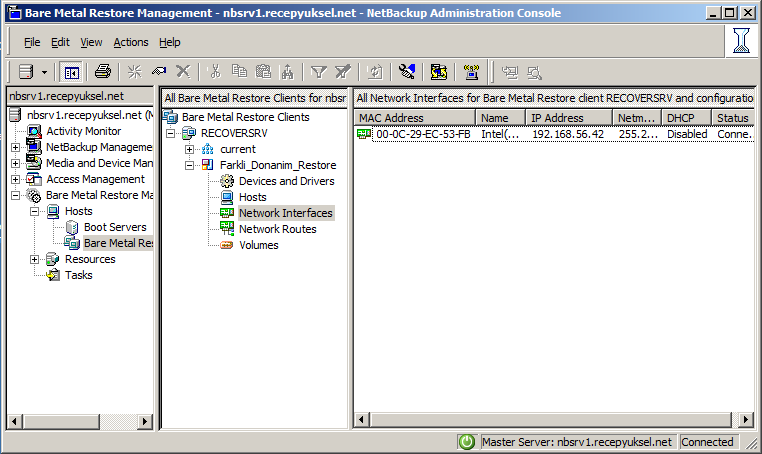Click the greyed computers toolbar icon
The height and width of the screenshot is (454, 762).
[x=510, y=72]
